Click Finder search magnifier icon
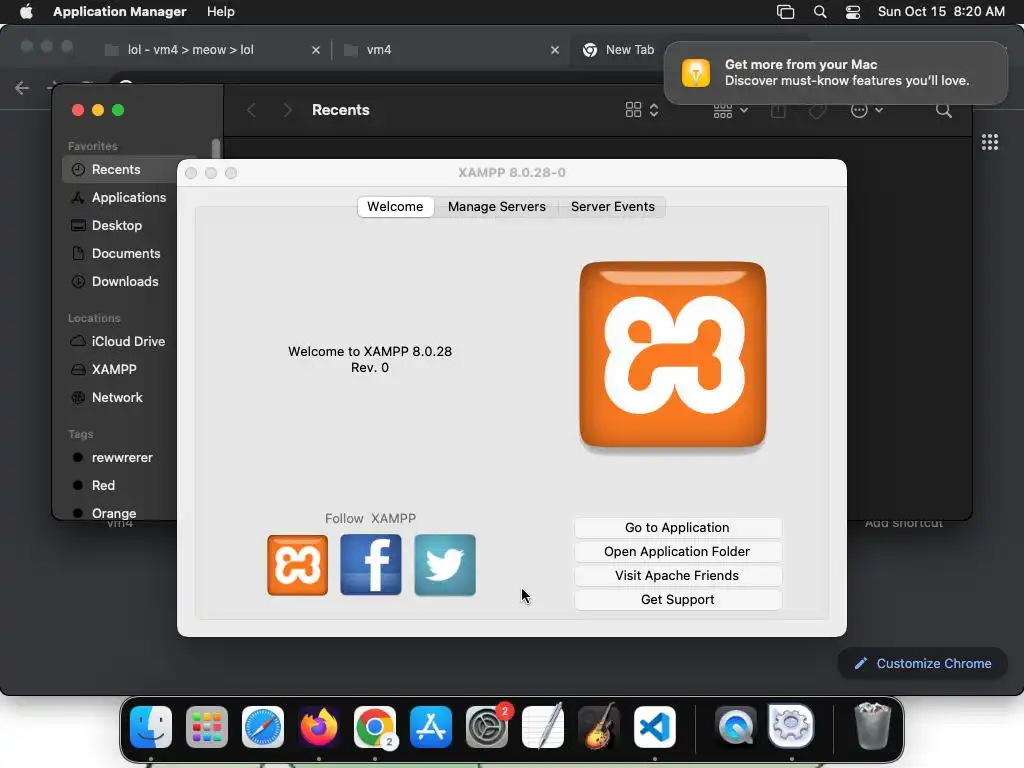The width and height of the screenshot is (1024, 768). coord(944,110)
